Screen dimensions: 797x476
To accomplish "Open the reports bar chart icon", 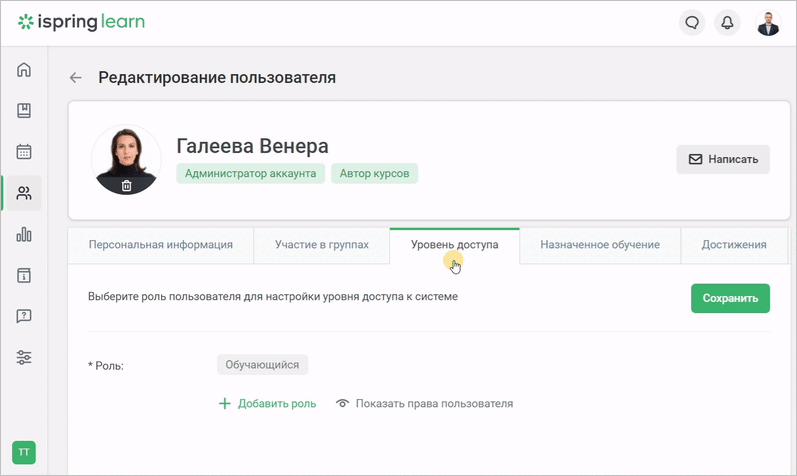I will 24,234.
